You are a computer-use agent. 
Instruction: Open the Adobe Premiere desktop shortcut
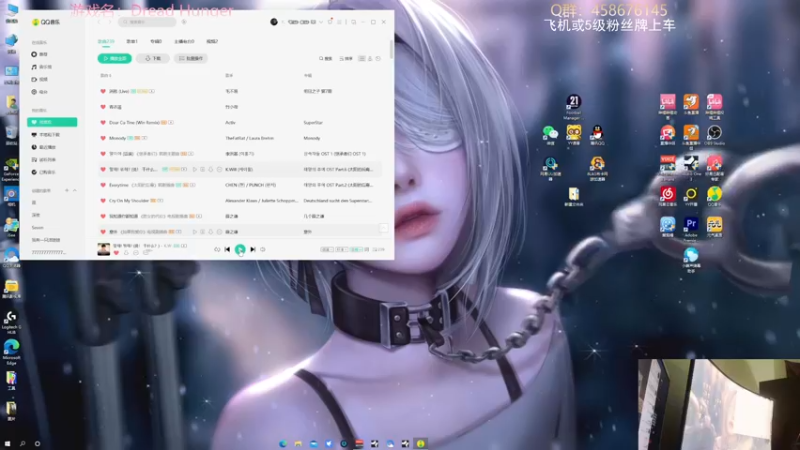pos(691,228)
